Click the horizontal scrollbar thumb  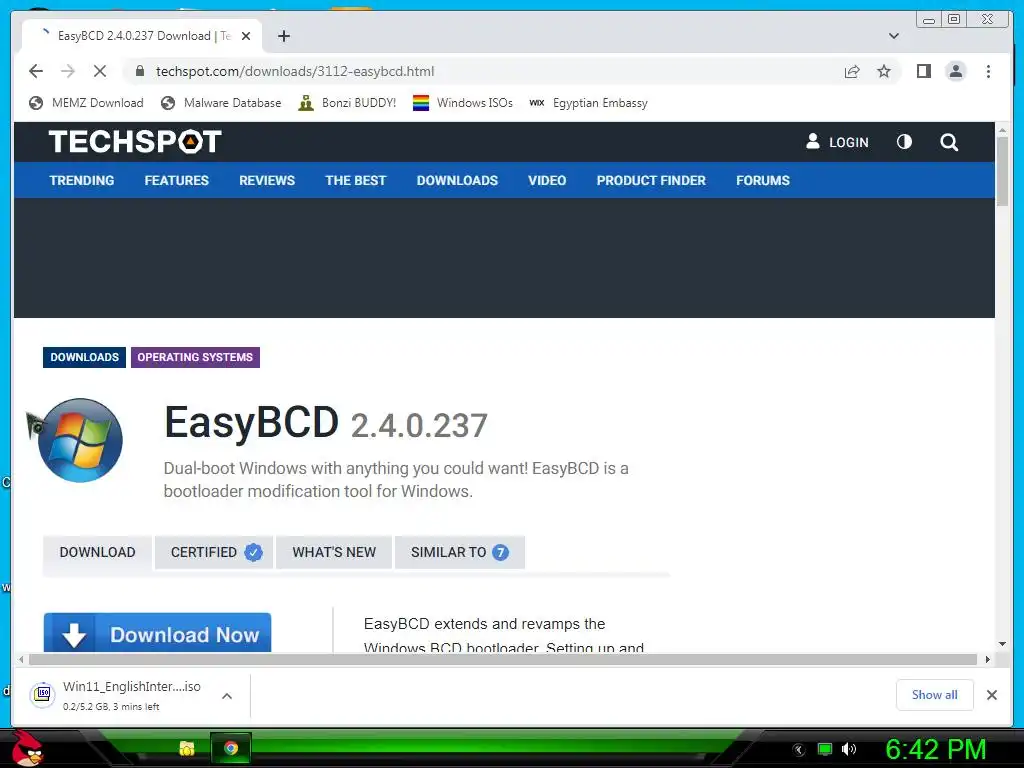(503, 659)
